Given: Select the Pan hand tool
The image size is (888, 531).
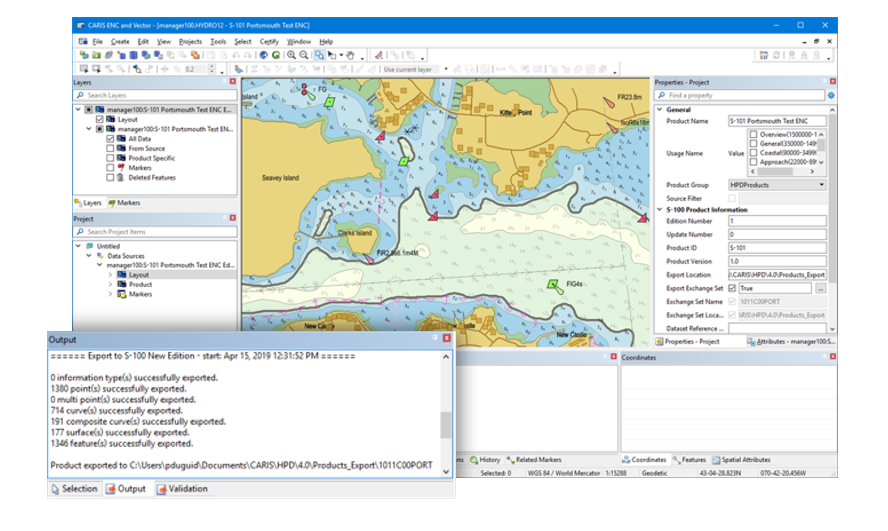Looking at the screenshot, I should tap(351, 55).
